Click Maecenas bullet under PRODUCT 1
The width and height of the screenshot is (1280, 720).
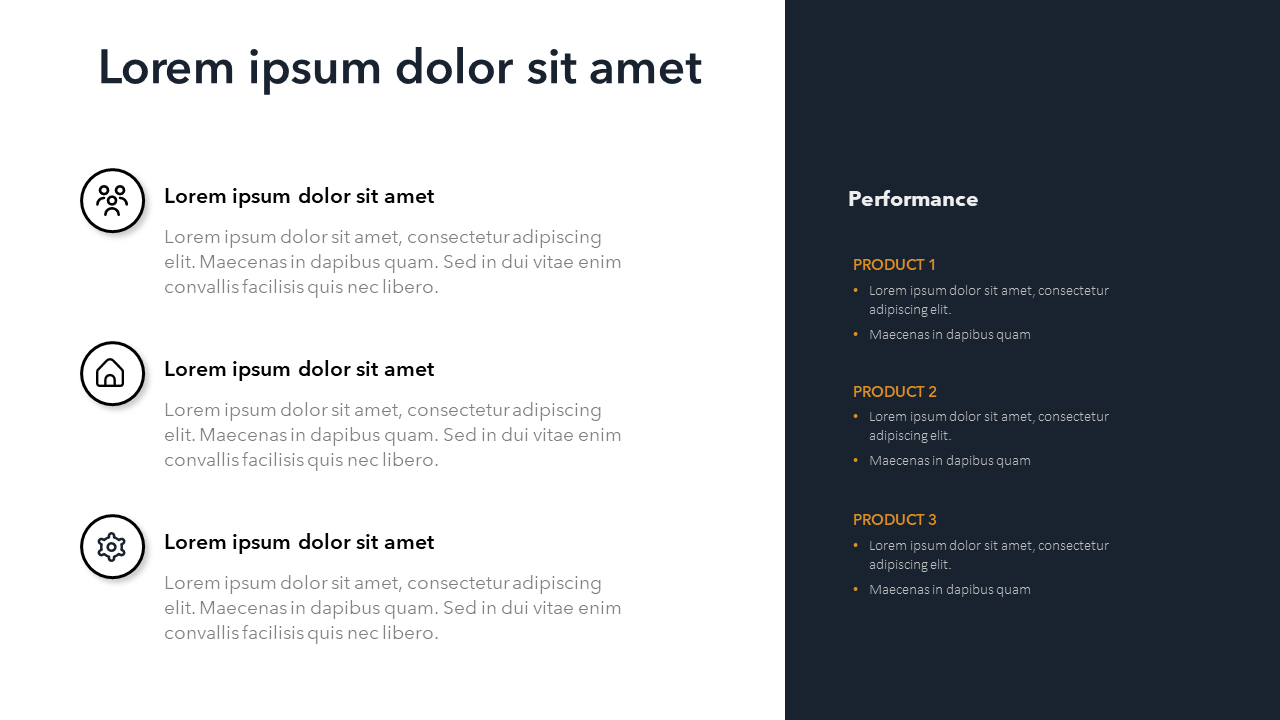coord(949,335)
